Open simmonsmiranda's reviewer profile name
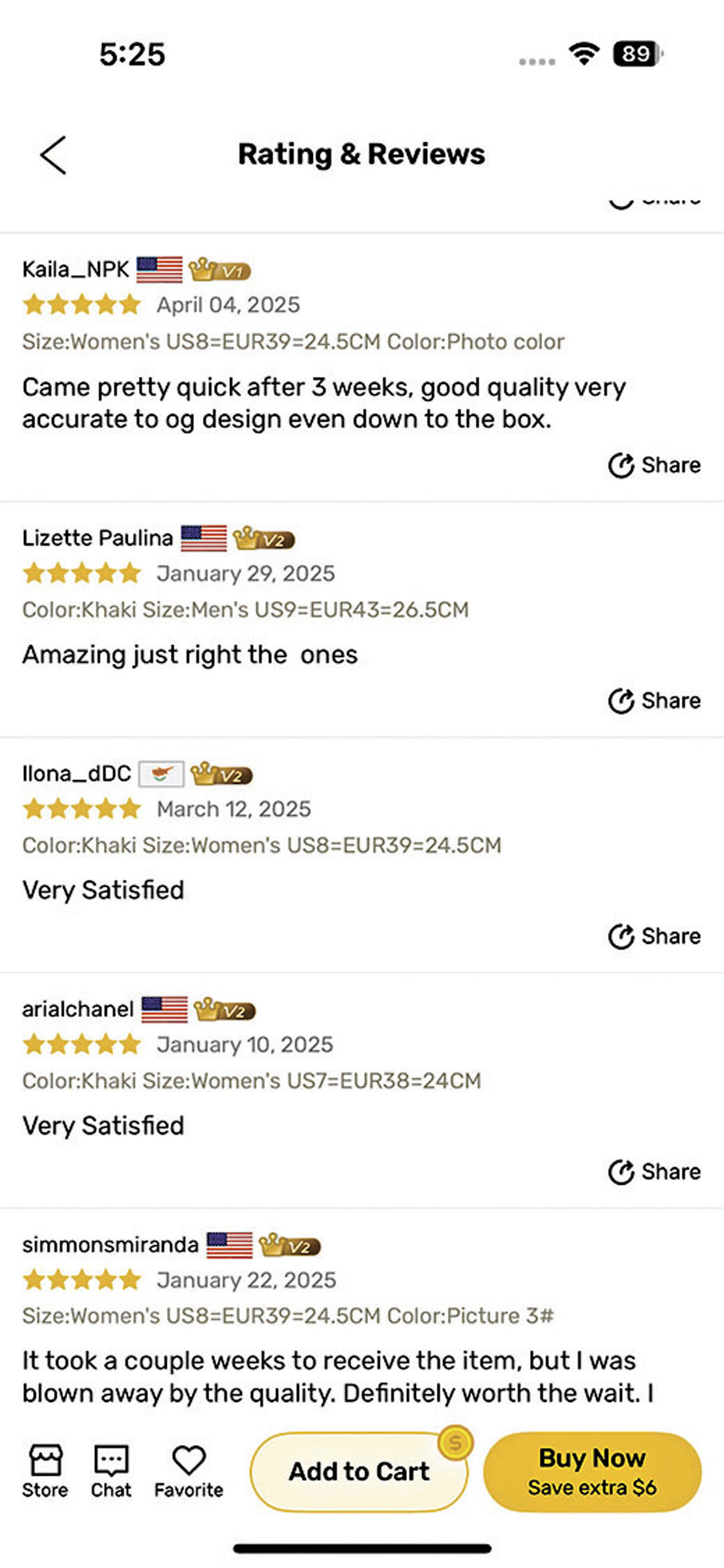This screenshot has height=1568, width=724. pyautogui.click(x=110, y=1245)
